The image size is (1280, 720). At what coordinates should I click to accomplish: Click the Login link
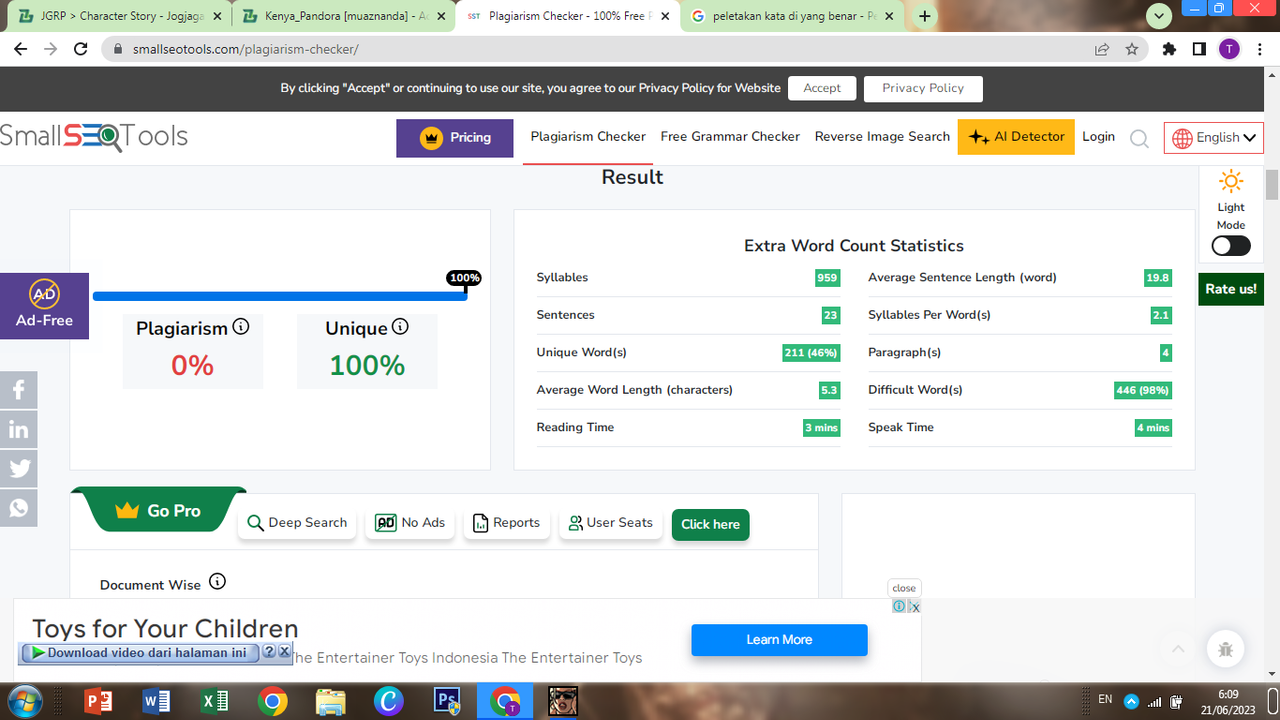pyautogui.click(x=1098, y=137)
